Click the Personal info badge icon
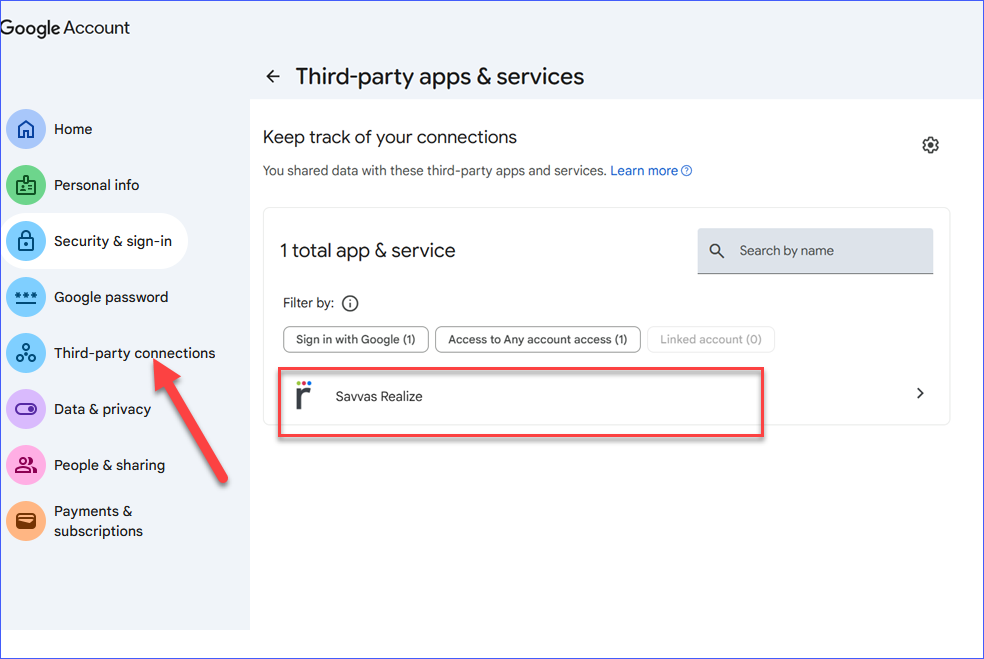The image size is (984, 659). [x=26, y=185]
